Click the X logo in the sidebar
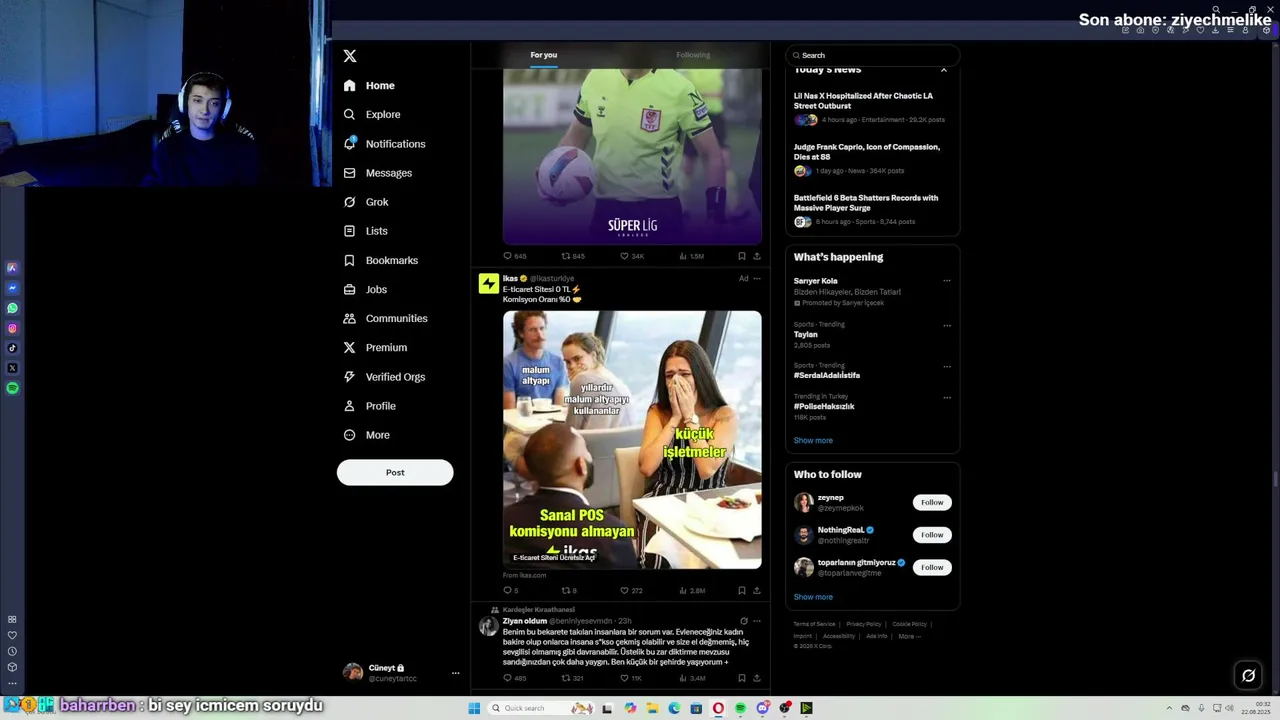 (350, 56)
